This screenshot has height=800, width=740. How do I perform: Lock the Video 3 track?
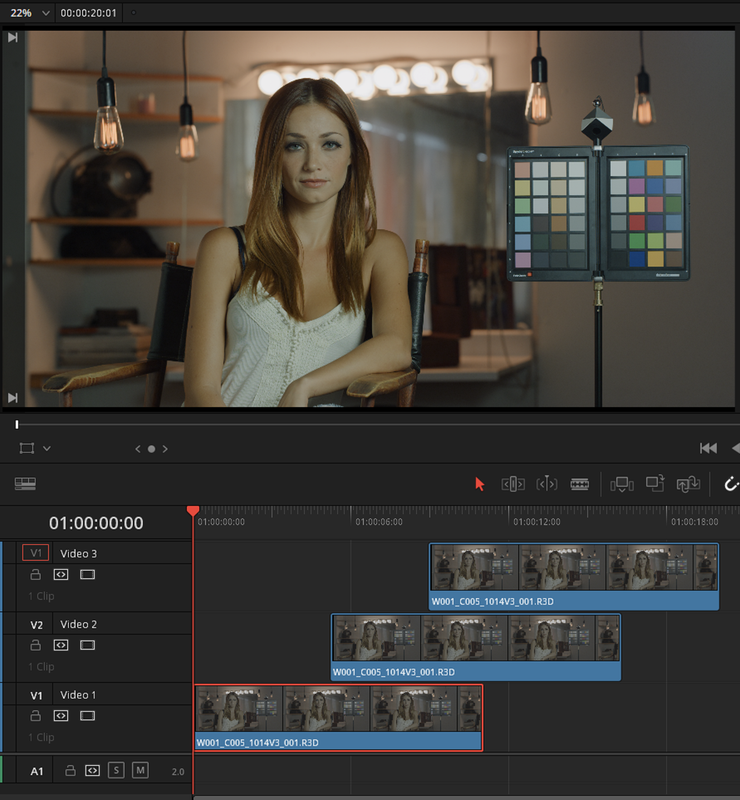click(35, 574)
